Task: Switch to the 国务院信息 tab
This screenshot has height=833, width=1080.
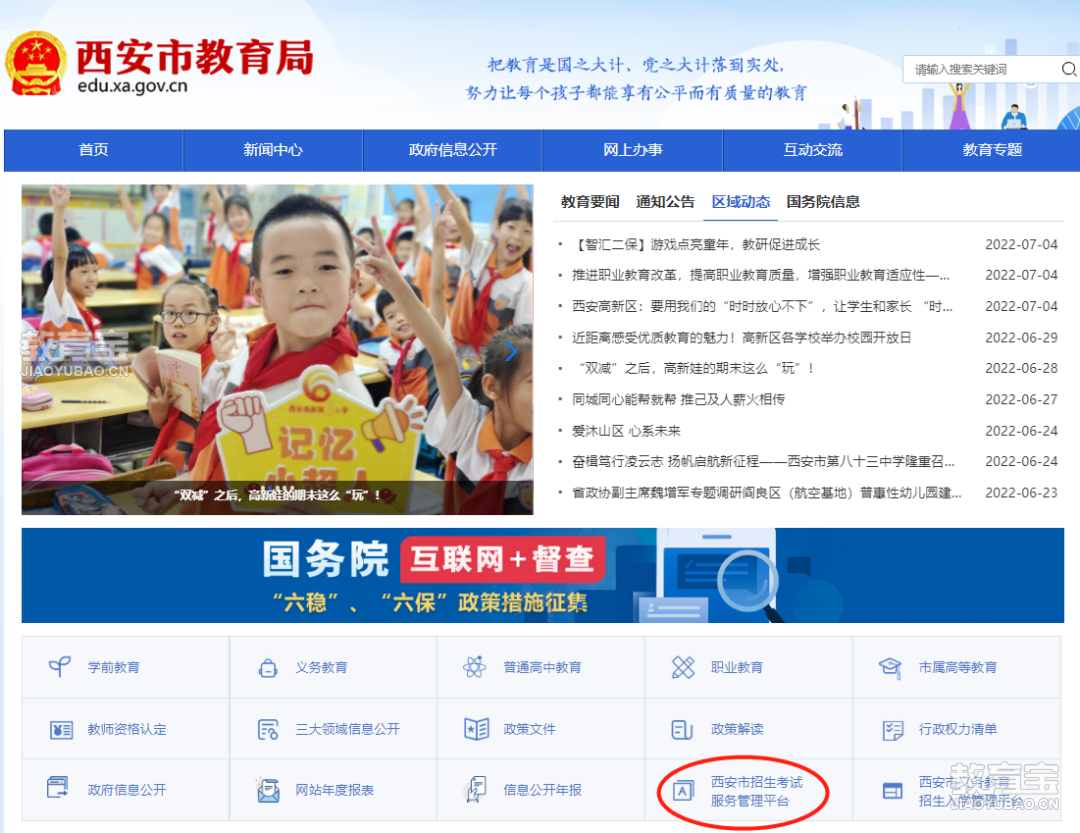Action: click(x=823, y=202)
